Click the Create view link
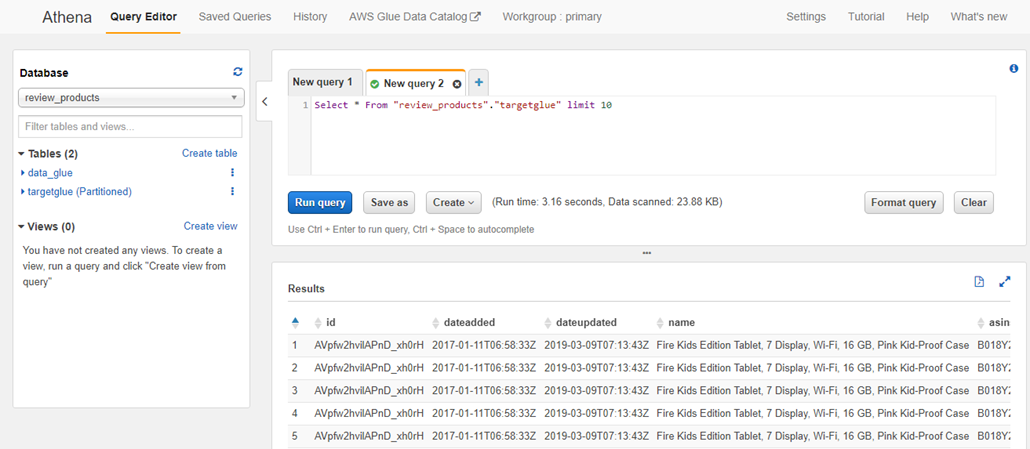1030x449 pixels. (210, 226)
